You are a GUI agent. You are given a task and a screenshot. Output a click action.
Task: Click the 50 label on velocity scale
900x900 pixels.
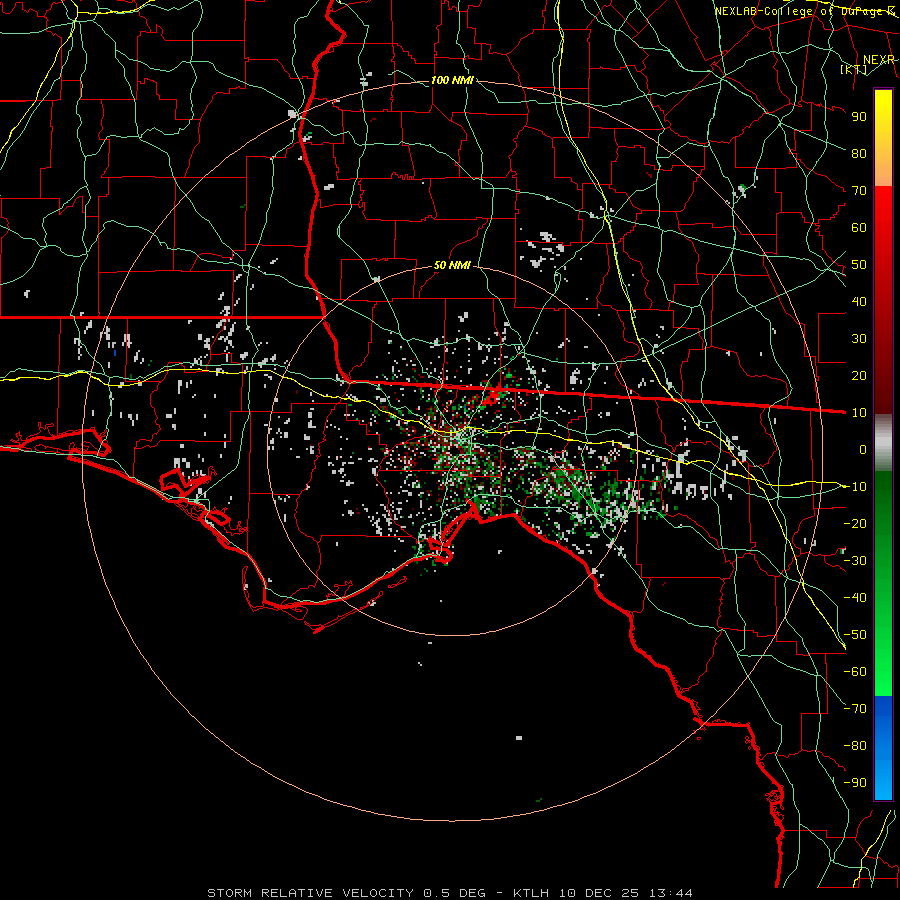coord(859,265)
